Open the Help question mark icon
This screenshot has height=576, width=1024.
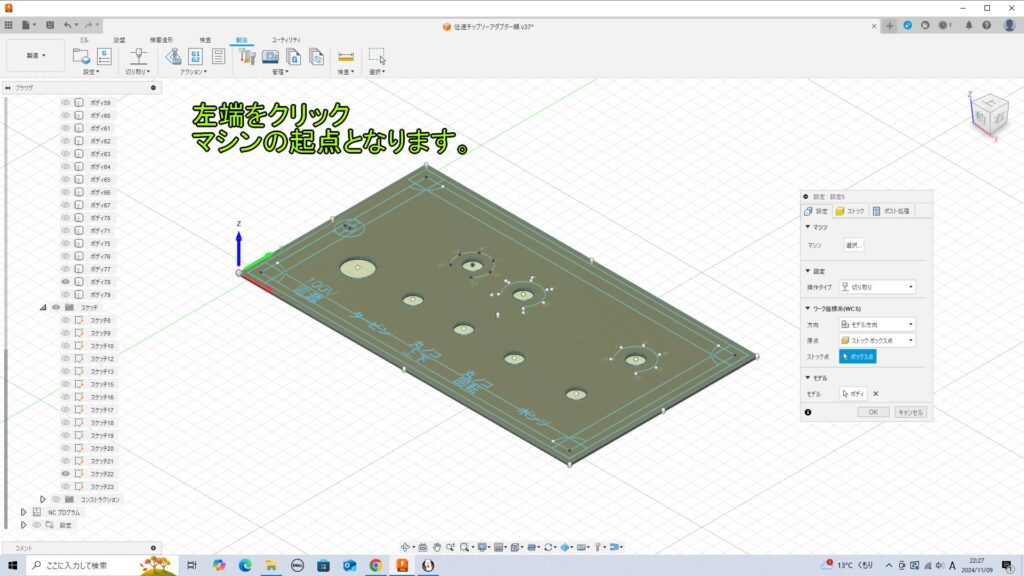987,25
